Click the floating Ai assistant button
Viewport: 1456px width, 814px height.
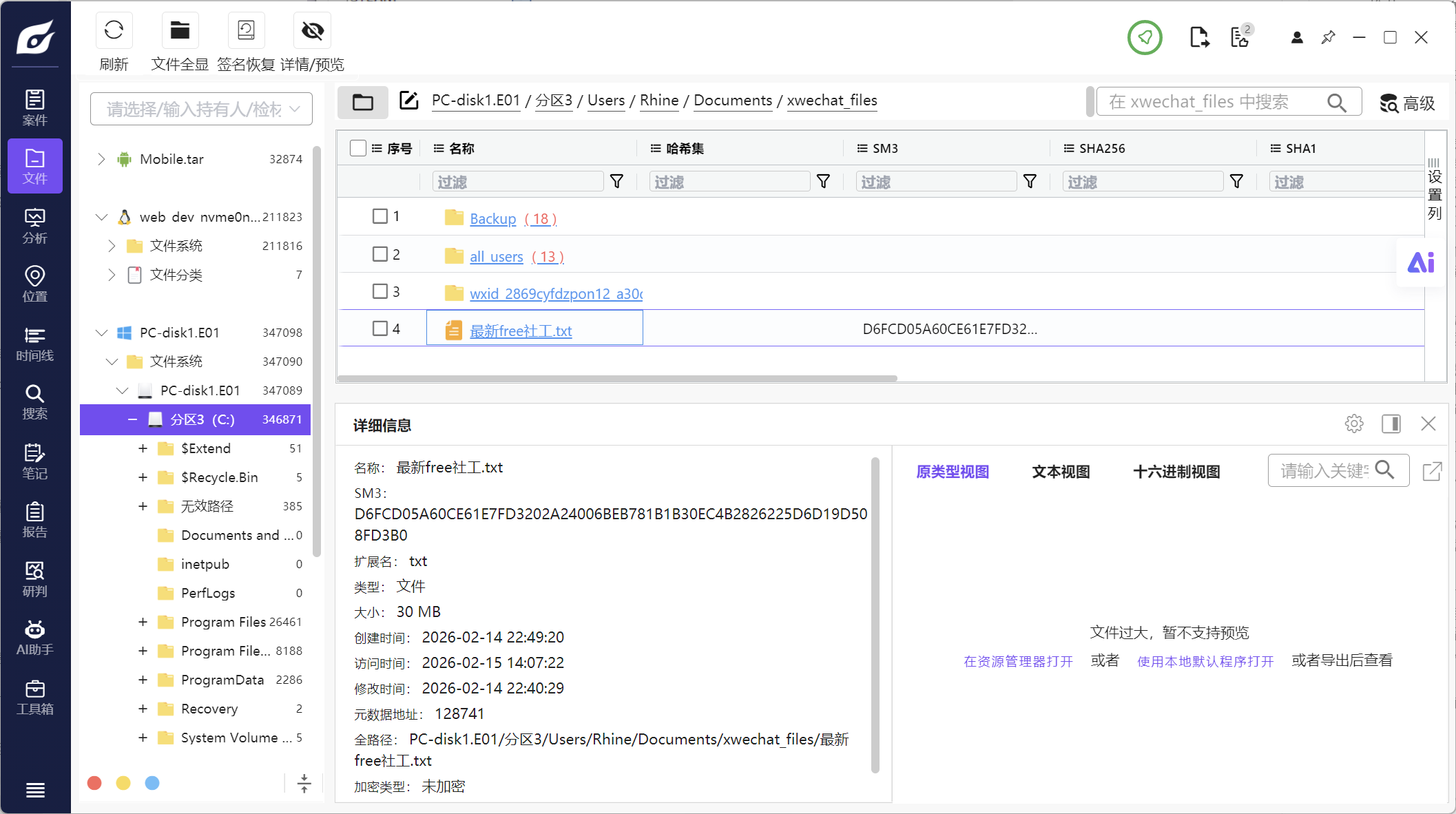point(1420,263)
